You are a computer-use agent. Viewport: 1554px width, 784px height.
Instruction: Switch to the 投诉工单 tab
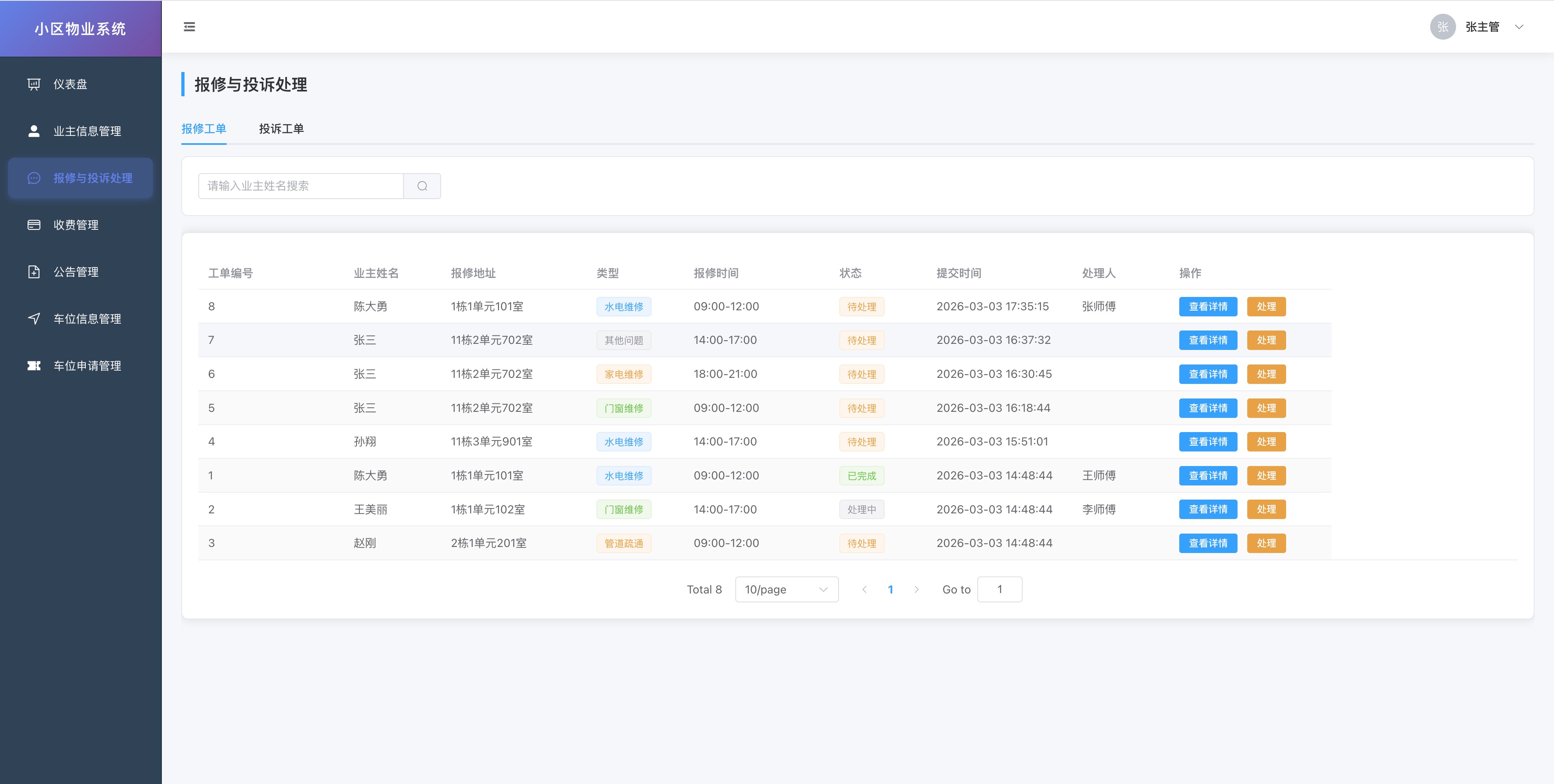pos(281,129)
